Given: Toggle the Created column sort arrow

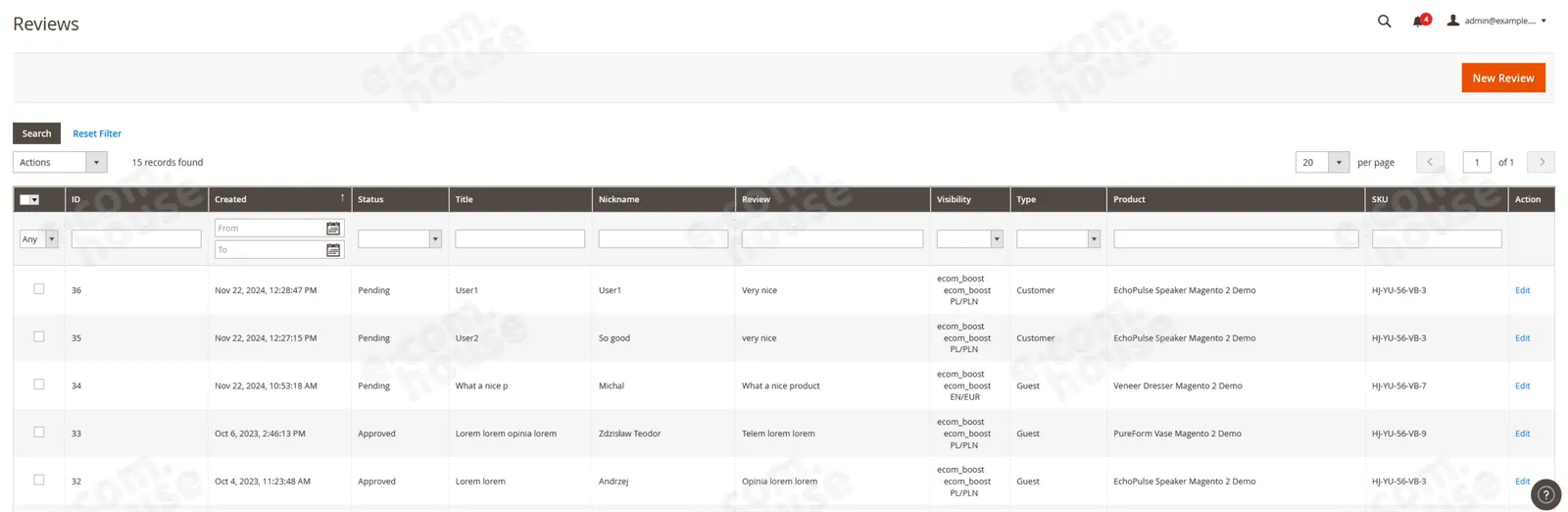Looking at the screenshot, I should click(342, 198).
